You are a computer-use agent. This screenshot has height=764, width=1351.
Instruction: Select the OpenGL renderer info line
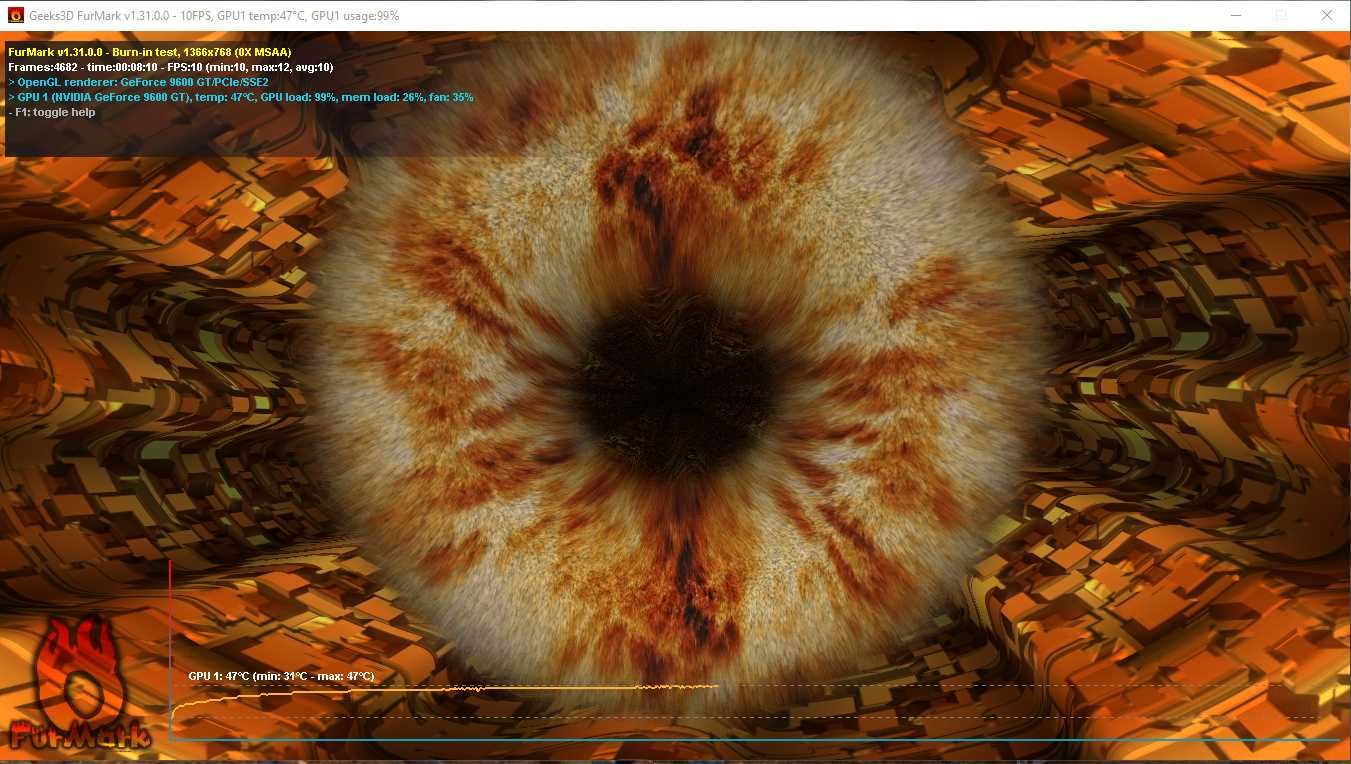[x=138, y=82]
